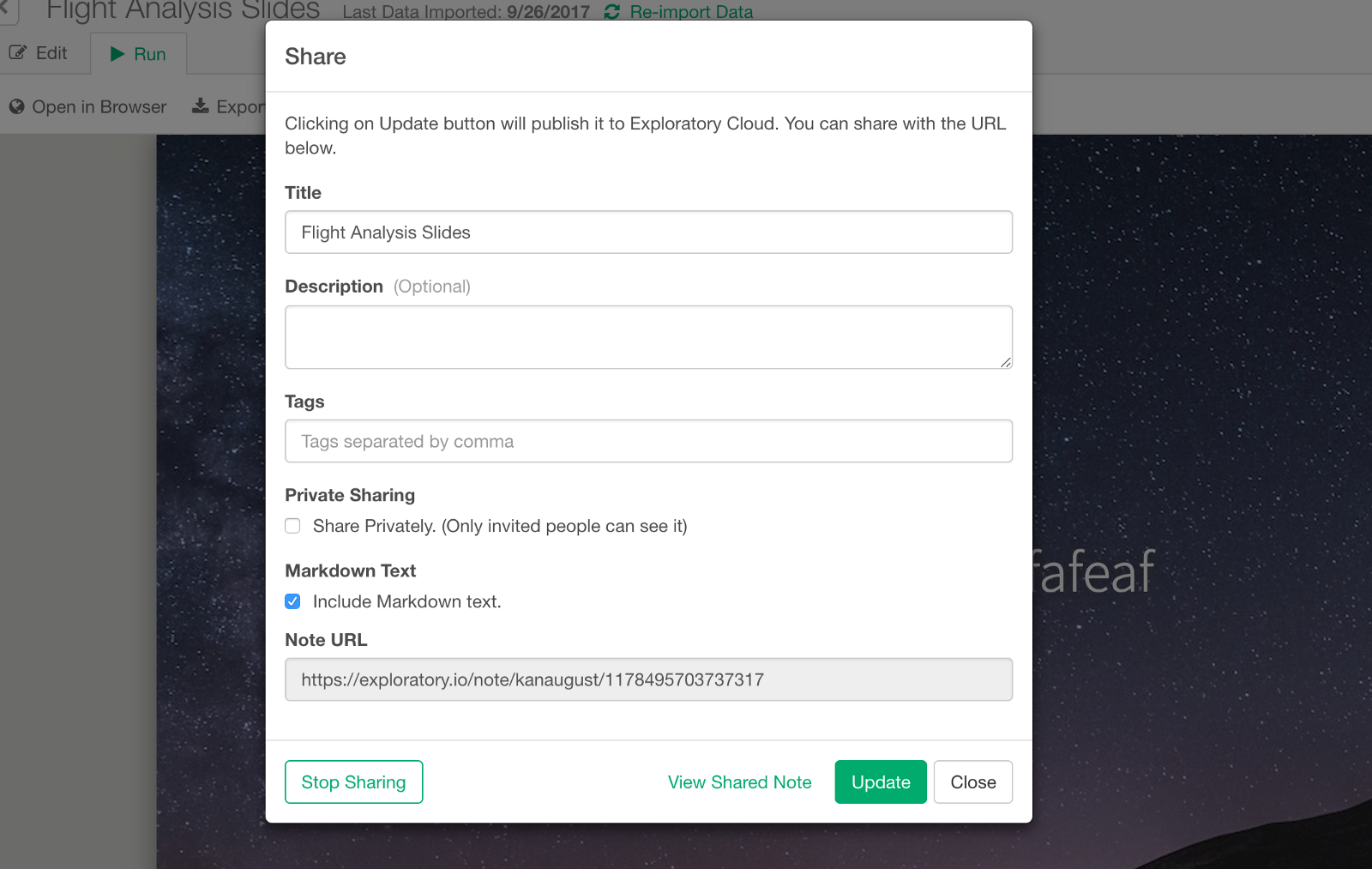
Task: Click Open in Browser text
Action: pyautogui.click(x=99, y=107)
